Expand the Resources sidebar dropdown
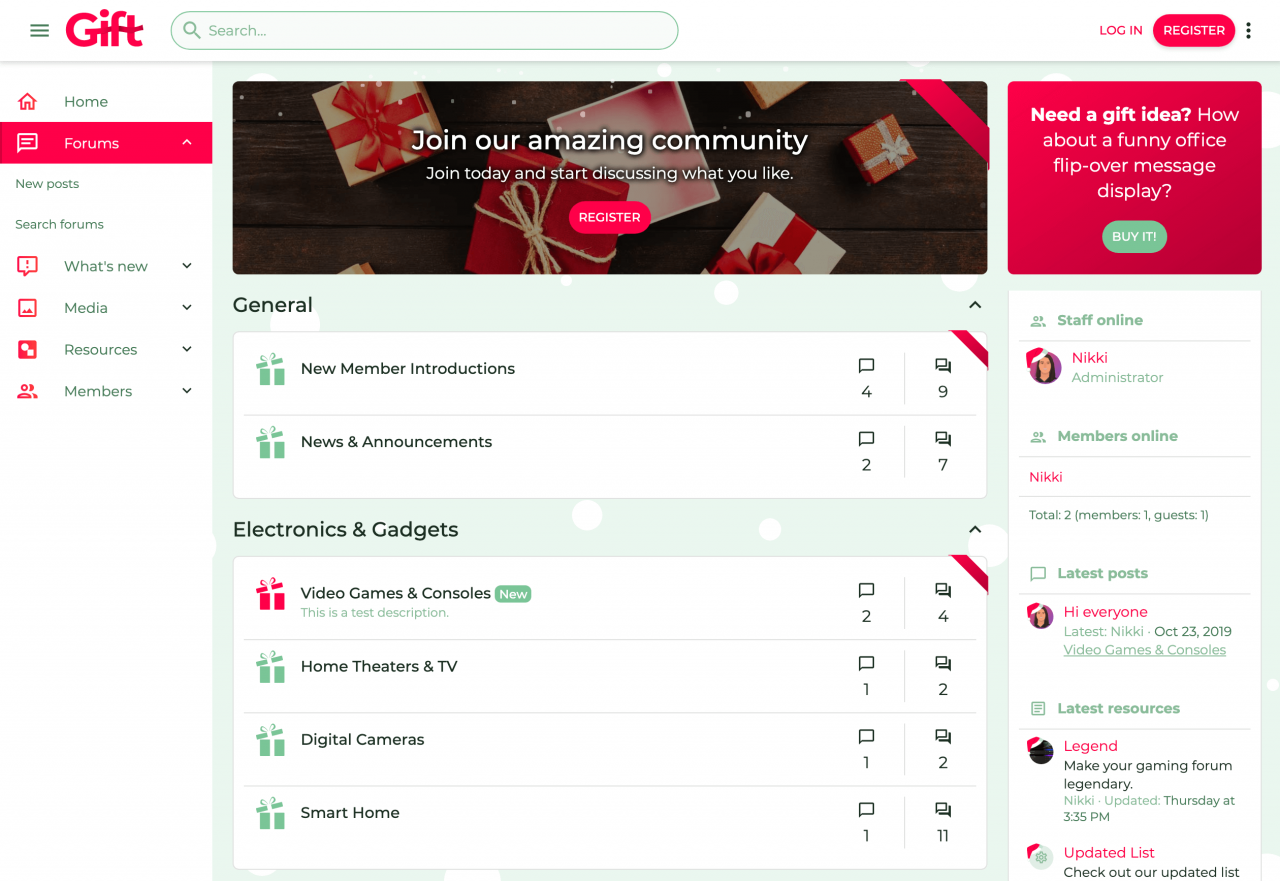The image size is (1280, 881). tap(187, 349)
